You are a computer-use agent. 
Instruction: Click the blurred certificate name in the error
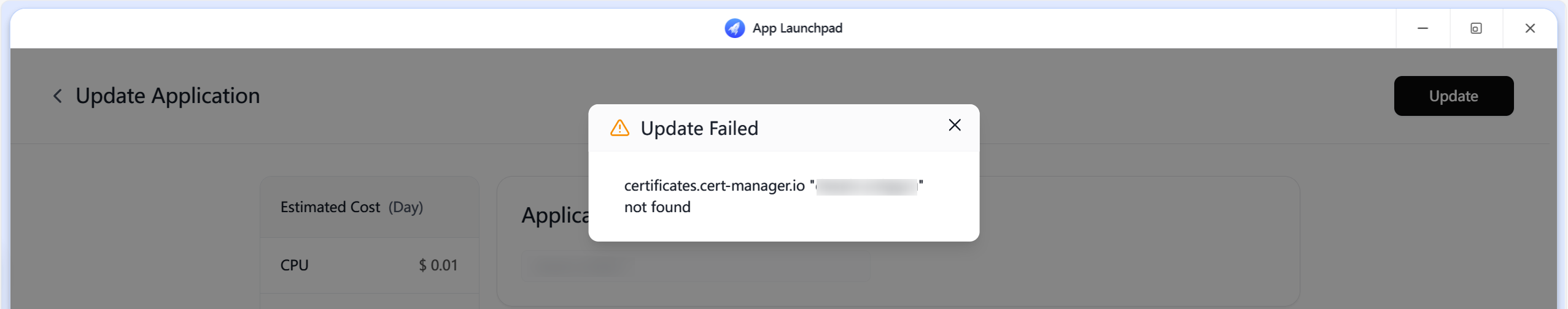click(866, 186)
